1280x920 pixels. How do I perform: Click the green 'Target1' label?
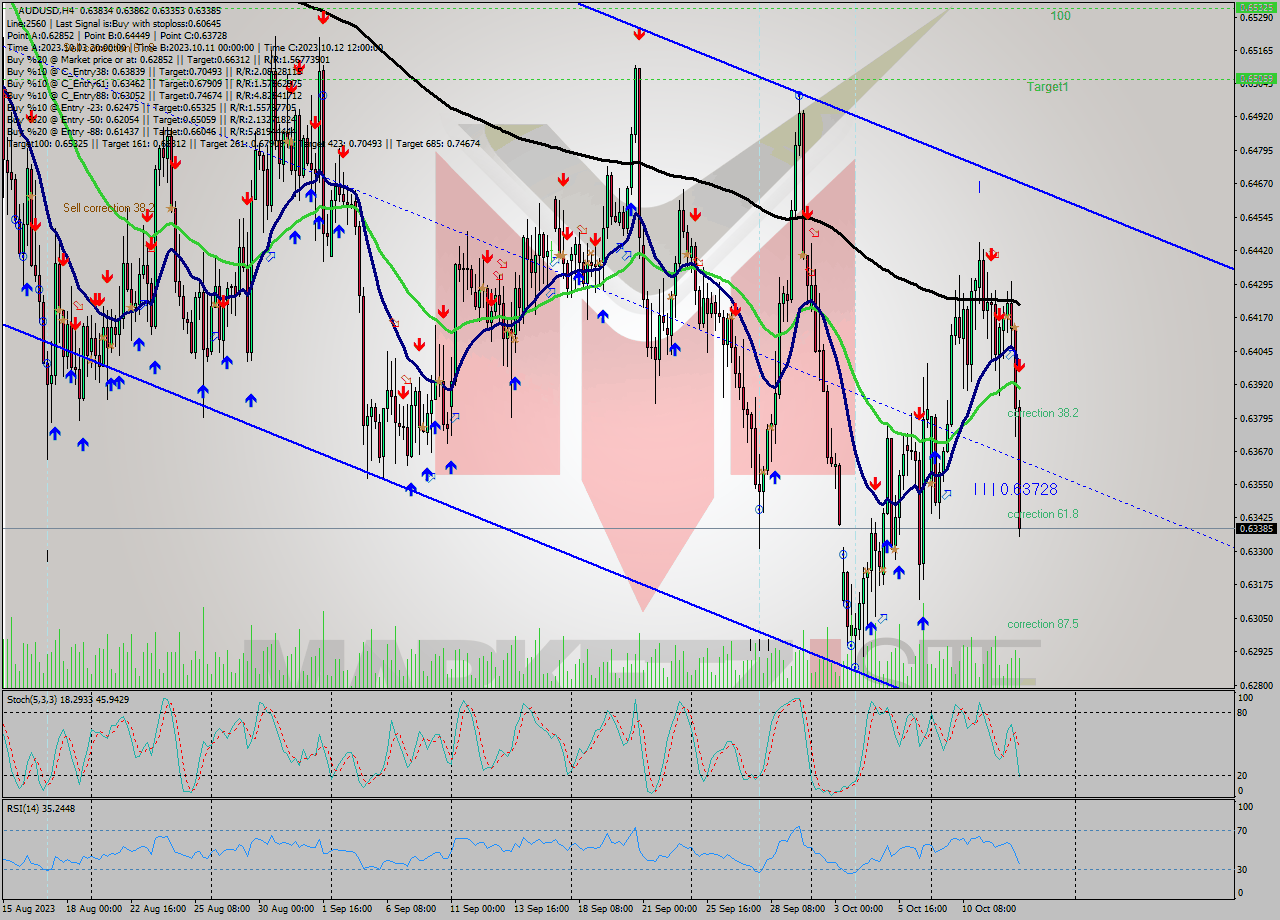tap(1047, 87)
